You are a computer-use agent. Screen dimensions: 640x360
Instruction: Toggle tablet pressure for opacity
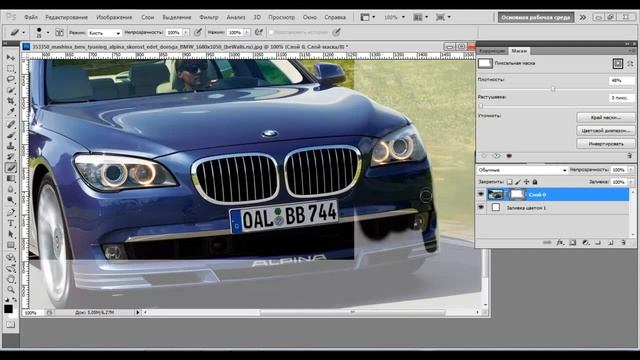(198, 32)
